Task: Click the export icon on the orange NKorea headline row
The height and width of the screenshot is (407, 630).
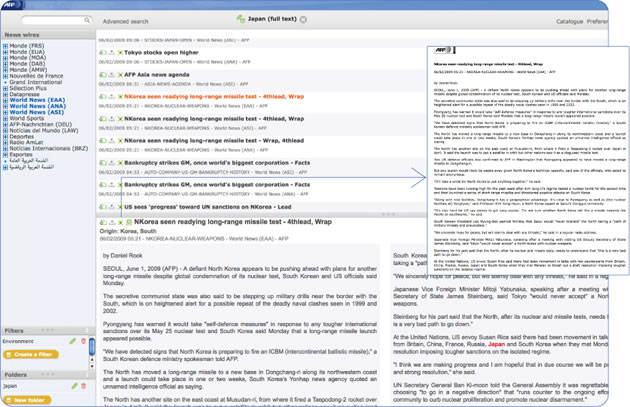Action: click(112, 97)
